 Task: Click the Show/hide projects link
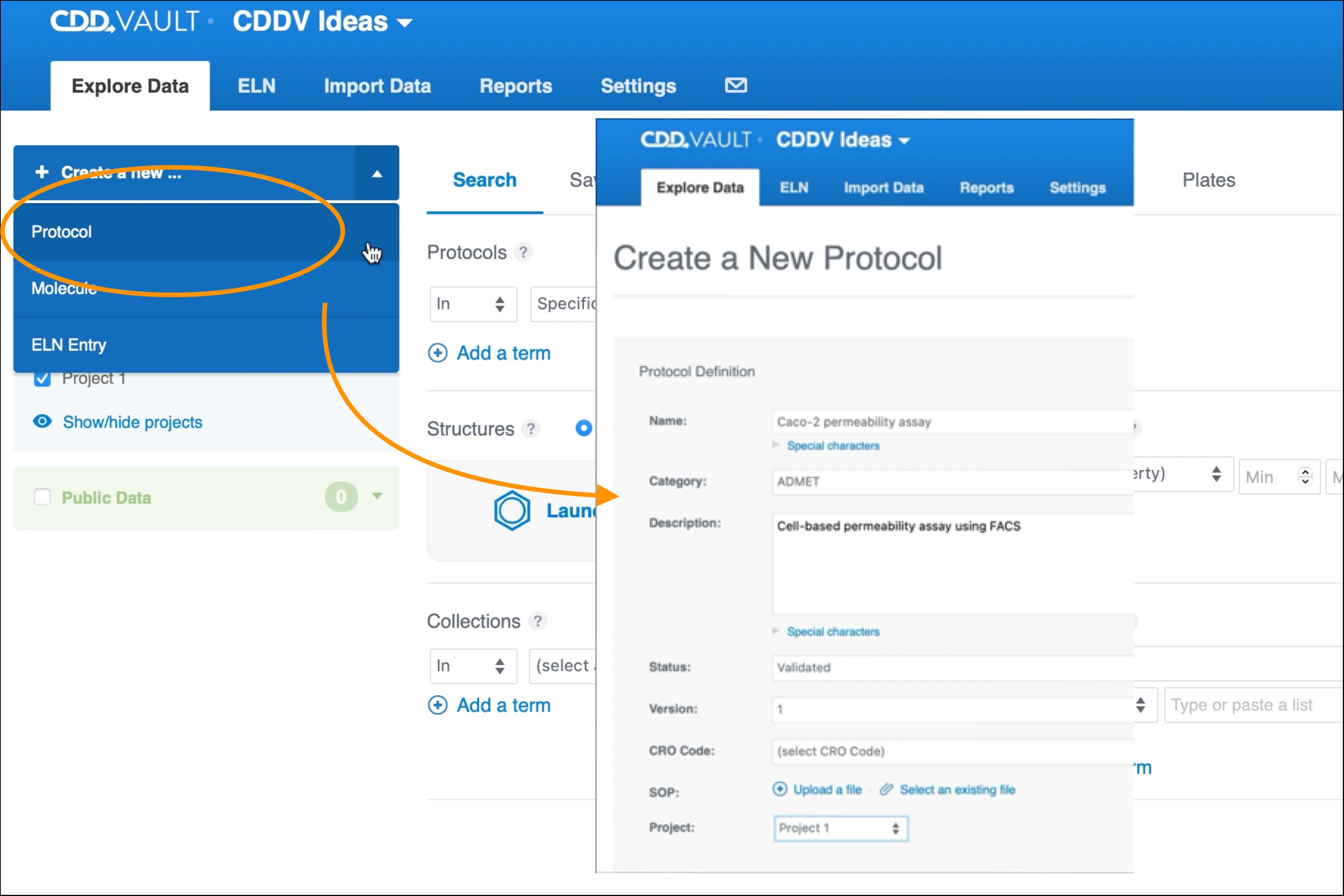coord(132,422)
